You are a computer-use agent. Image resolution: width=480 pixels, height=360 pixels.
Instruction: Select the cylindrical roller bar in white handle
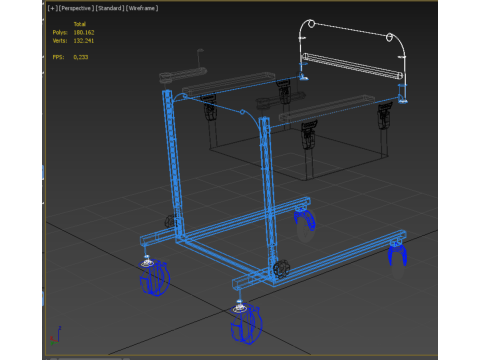pyautogui.click(x=352, y=66)
